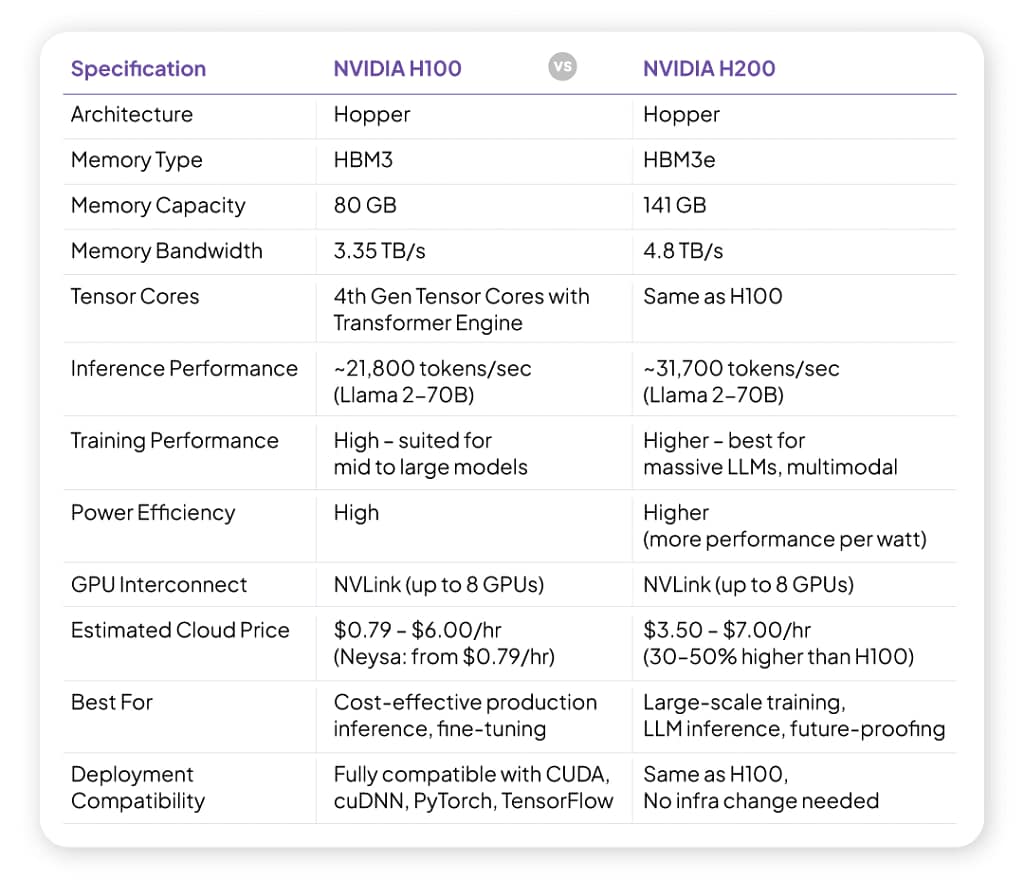
Task: Click the 'Deployment Compatibility' row label
Action: point(138,787)
